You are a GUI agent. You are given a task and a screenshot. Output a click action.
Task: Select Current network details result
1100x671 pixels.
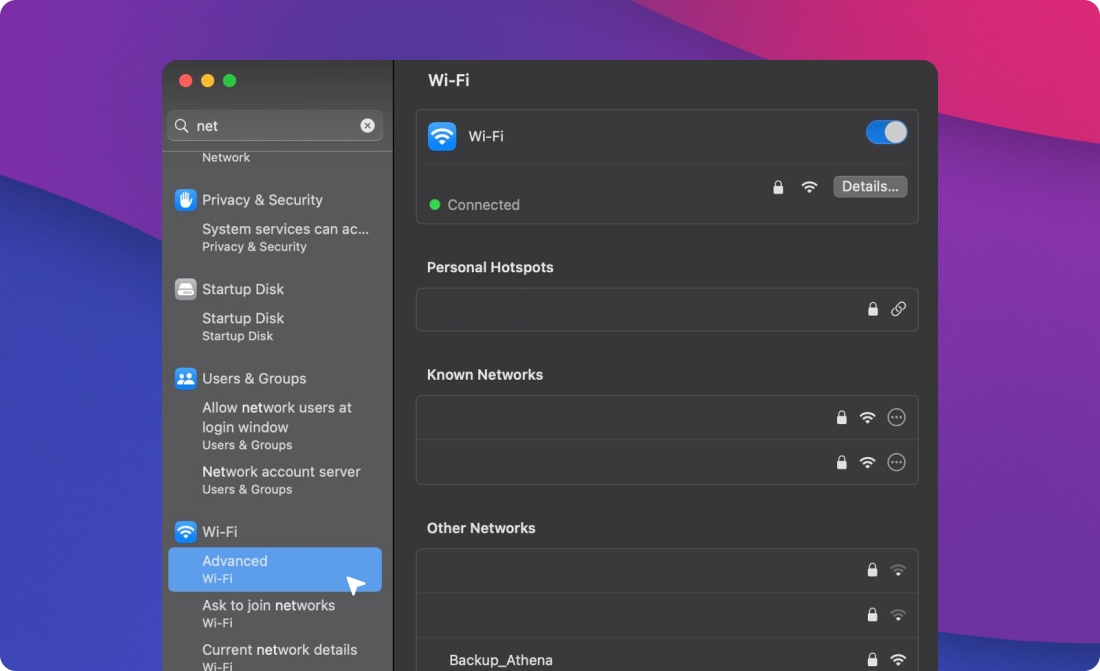click(x=279, y=655)
